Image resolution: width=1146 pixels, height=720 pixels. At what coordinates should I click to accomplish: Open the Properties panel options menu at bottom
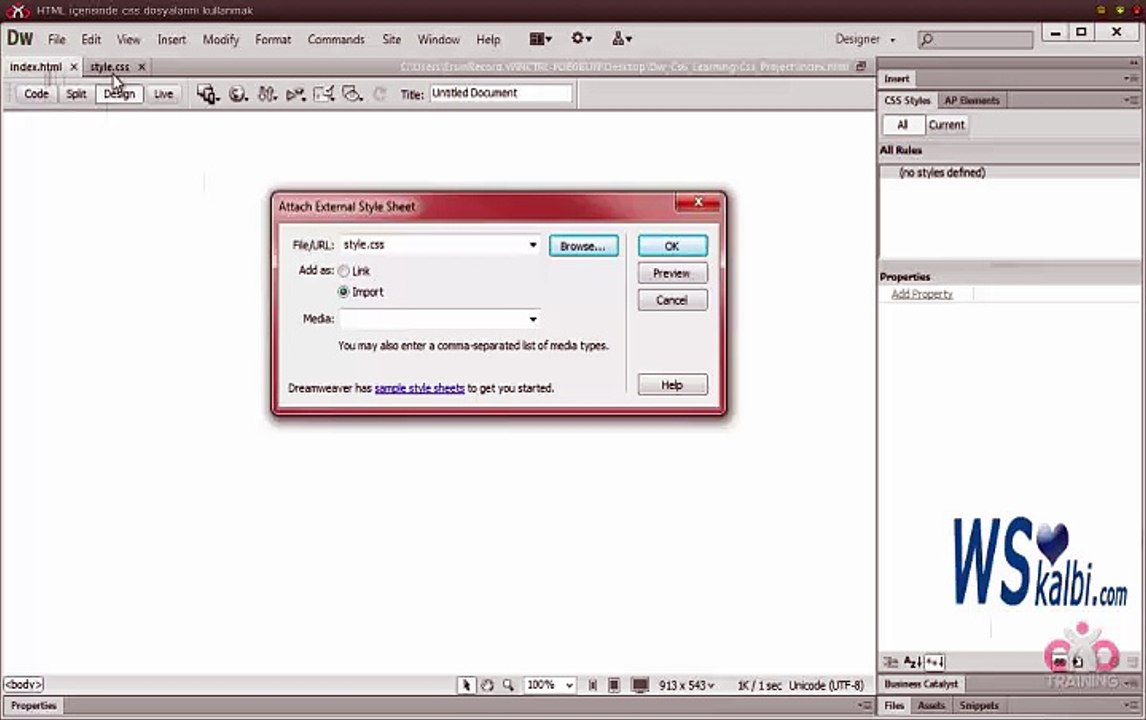tap(865, 705)
